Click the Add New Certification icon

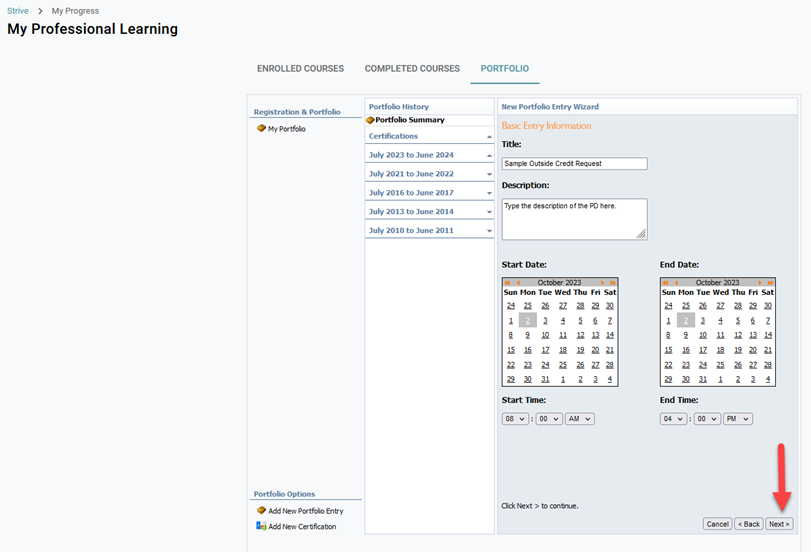pyautogui.click(x=261, y=527)
